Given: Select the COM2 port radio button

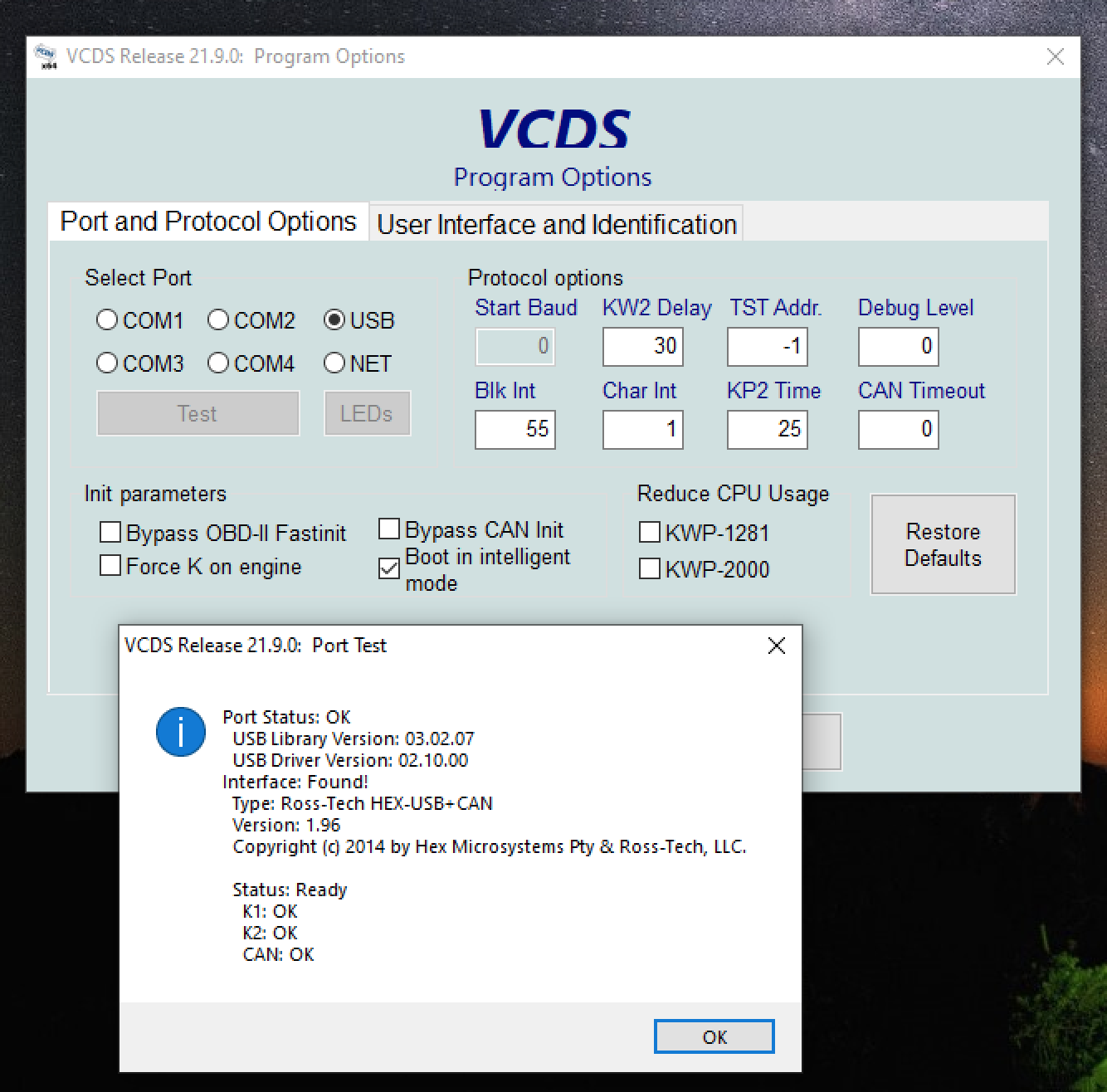Looking at the screenshot, I should (x=218, y=319).
